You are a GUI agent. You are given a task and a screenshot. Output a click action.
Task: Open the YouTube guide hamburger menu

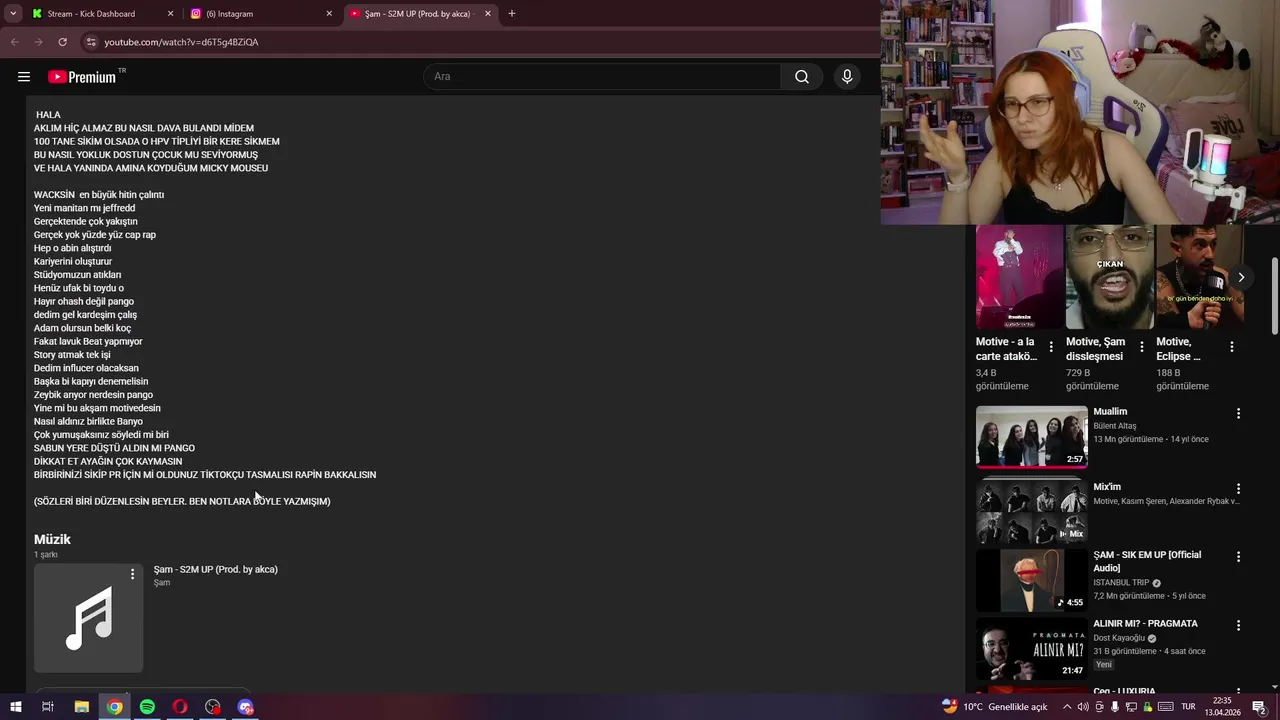pyautogui.click(x=24, y=77)
